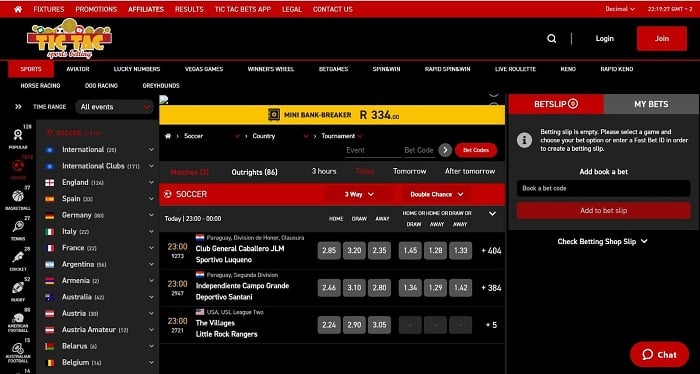Open the Decimal odds format dropdown
The width and height of the screenshot is (700, 374).
[x=620, y=9]
